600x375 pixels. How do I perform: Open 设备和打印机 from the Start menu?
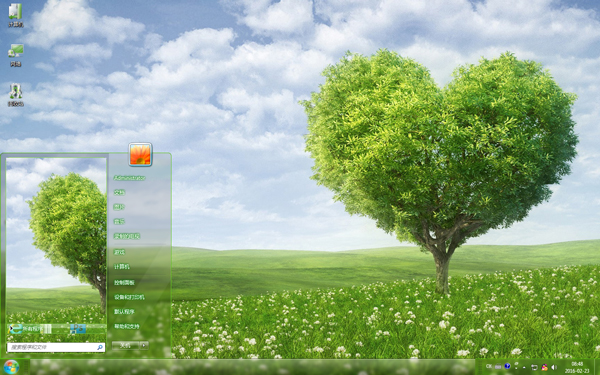click(x=129, y=297)
